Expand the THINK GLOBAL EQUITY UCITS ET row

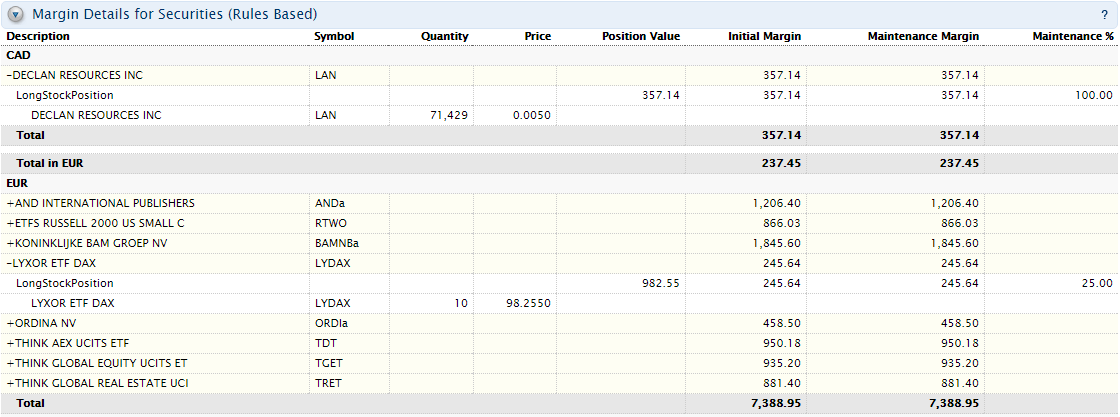11,363
